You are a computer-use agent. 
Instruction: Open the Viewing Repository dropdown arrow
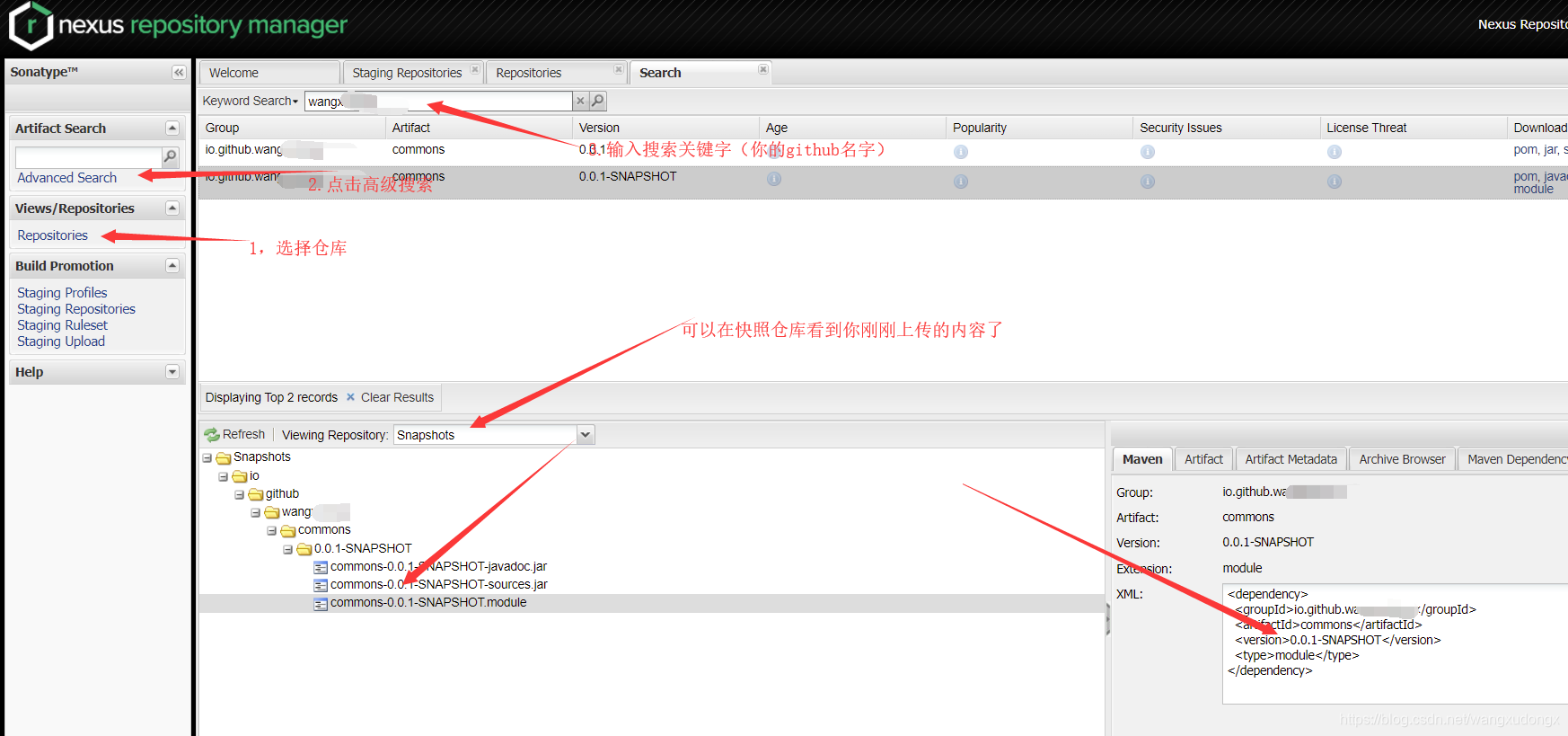click(x=586, y=435)
